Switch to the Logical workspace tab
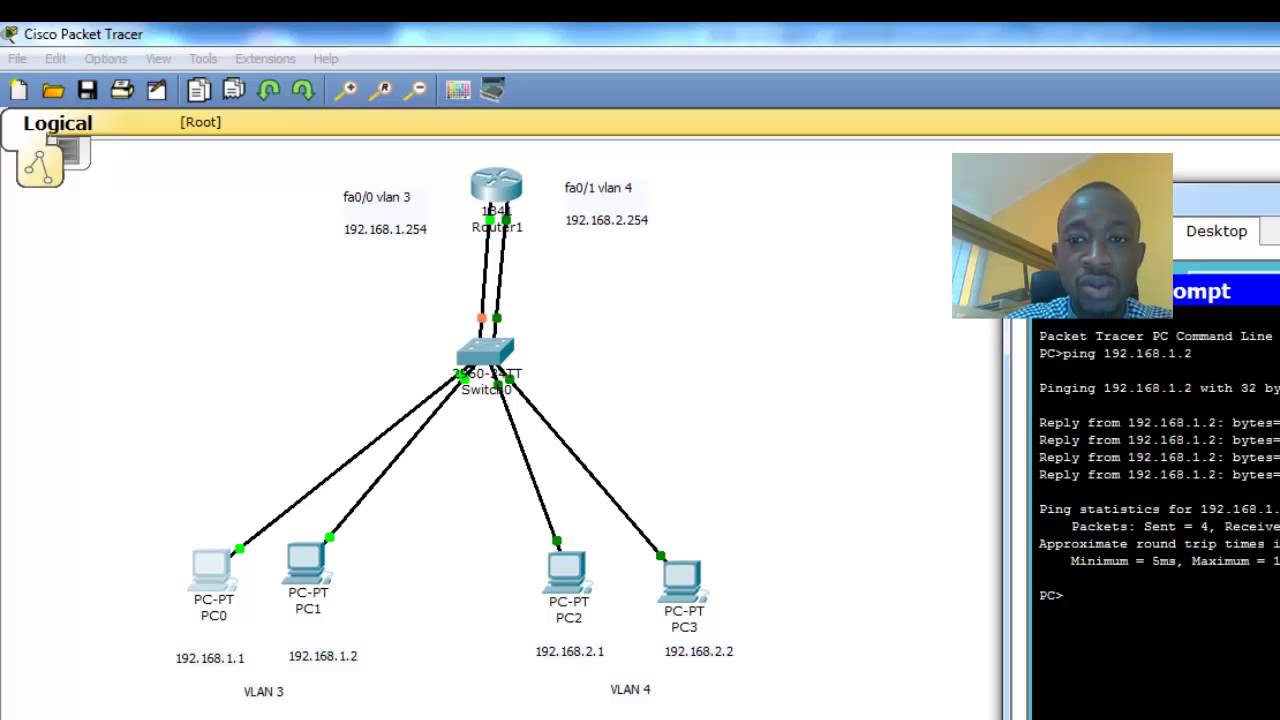Image resolution: width=1280 pixels, height=720 pixels. point(58,124)
